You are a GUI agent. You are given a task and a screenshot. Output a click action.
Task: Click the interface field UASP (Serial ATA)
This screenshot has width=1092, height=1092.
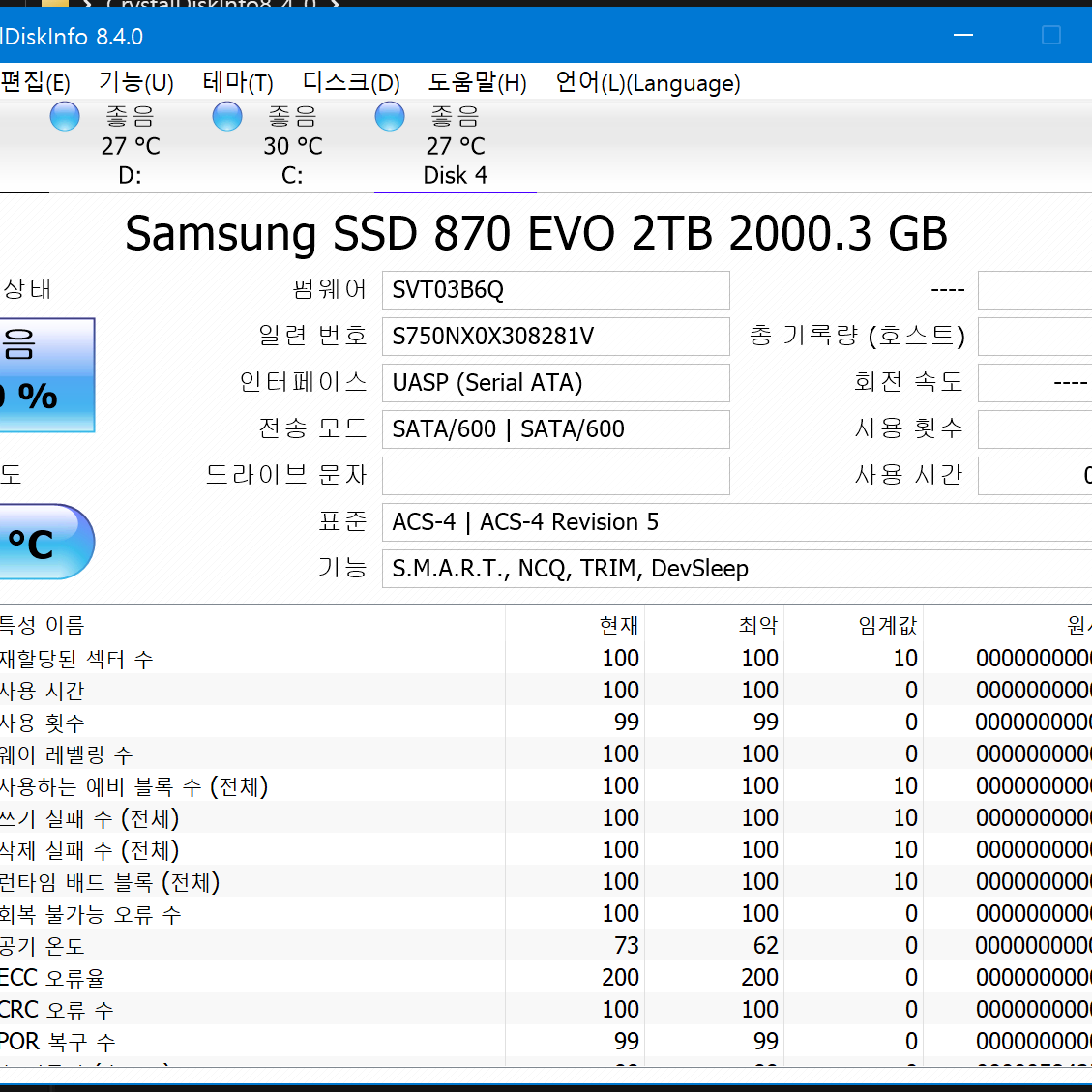pyautogui.click(x=556, y=383)
